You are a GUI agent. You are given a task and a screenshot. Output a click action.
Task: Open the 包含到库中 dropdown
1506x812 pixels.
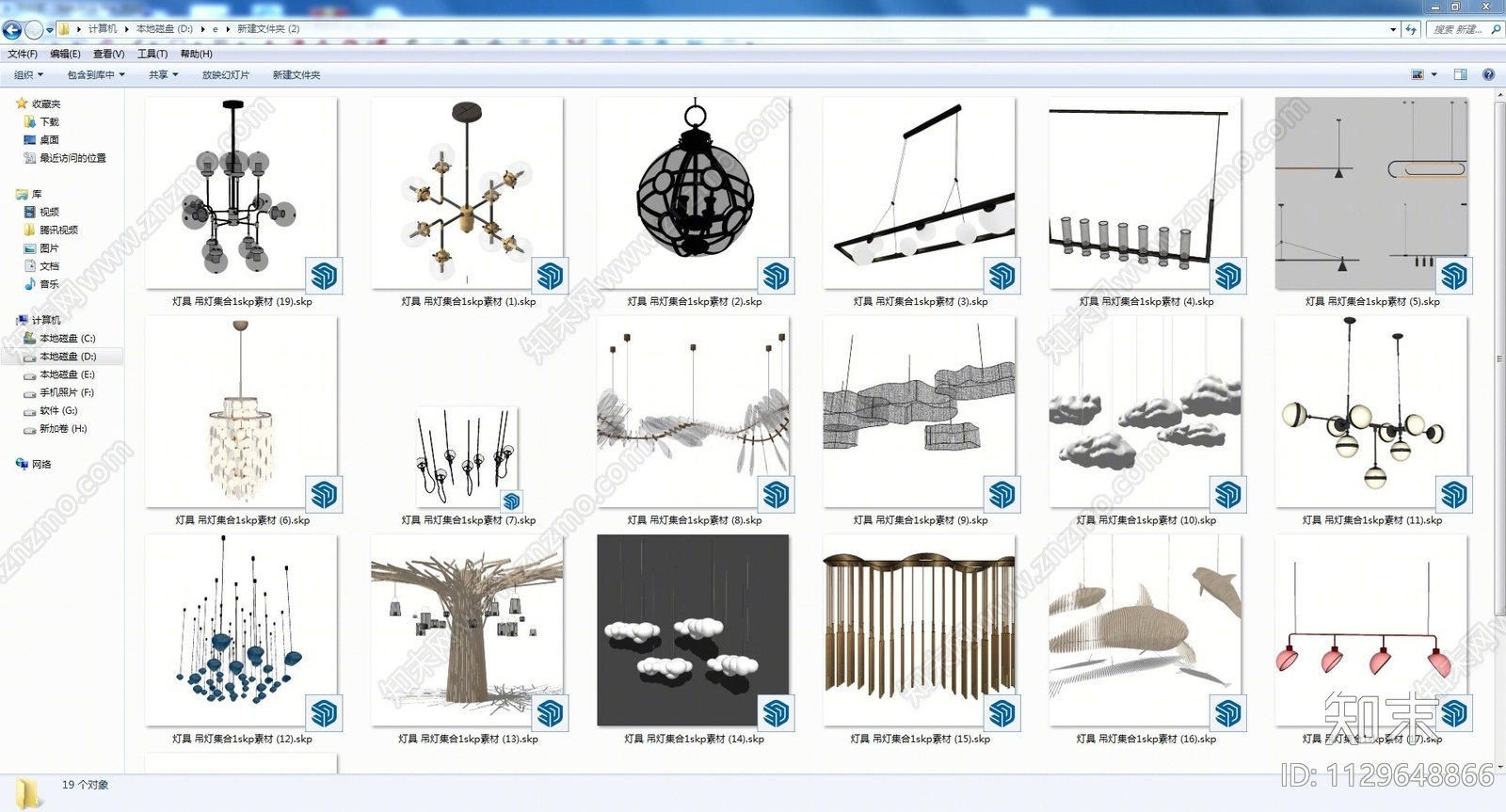pyautogui.click(x=96, y=74)
